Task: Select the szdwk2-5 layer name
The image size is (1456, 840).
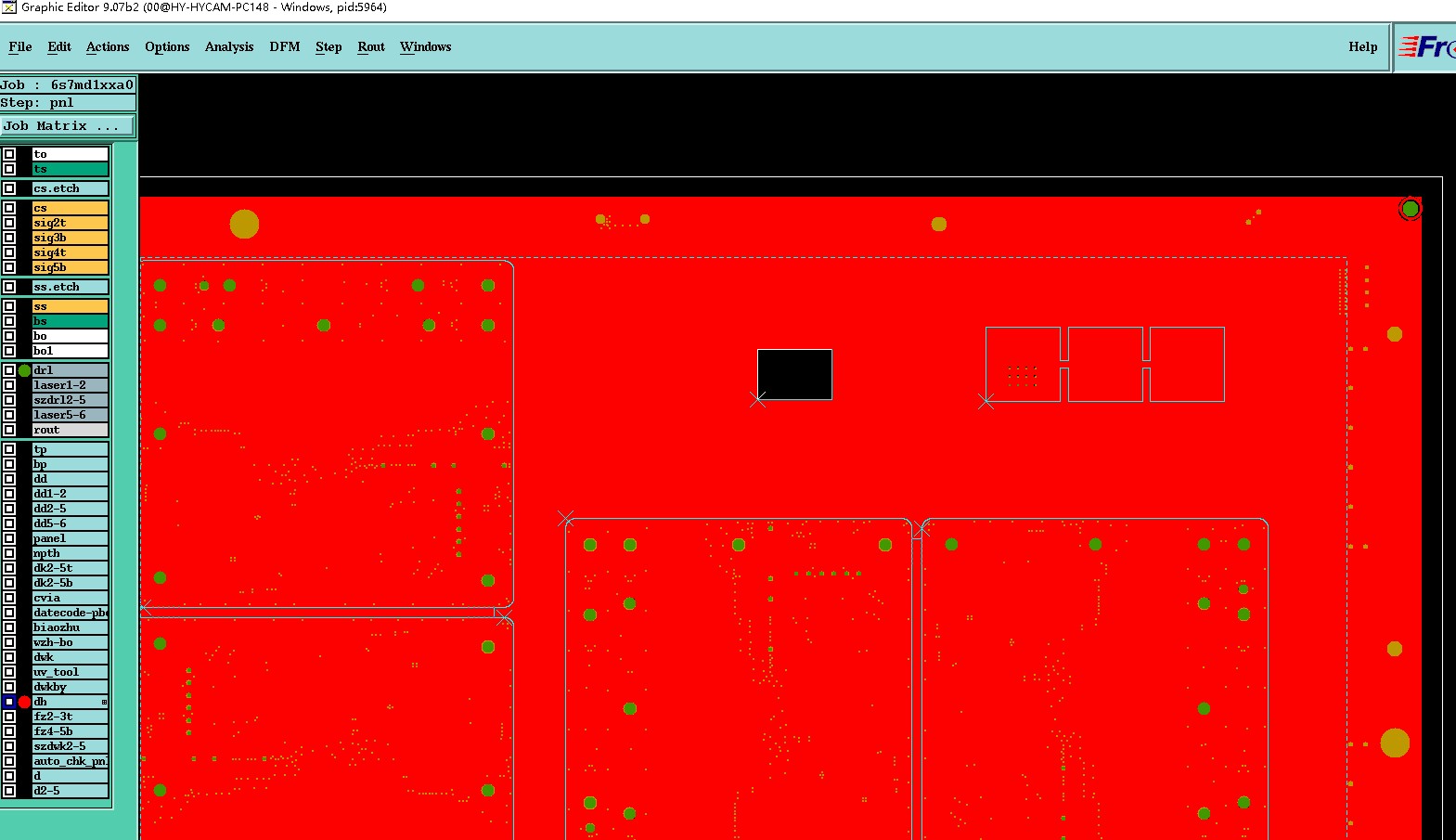Action: pos(71,746)
